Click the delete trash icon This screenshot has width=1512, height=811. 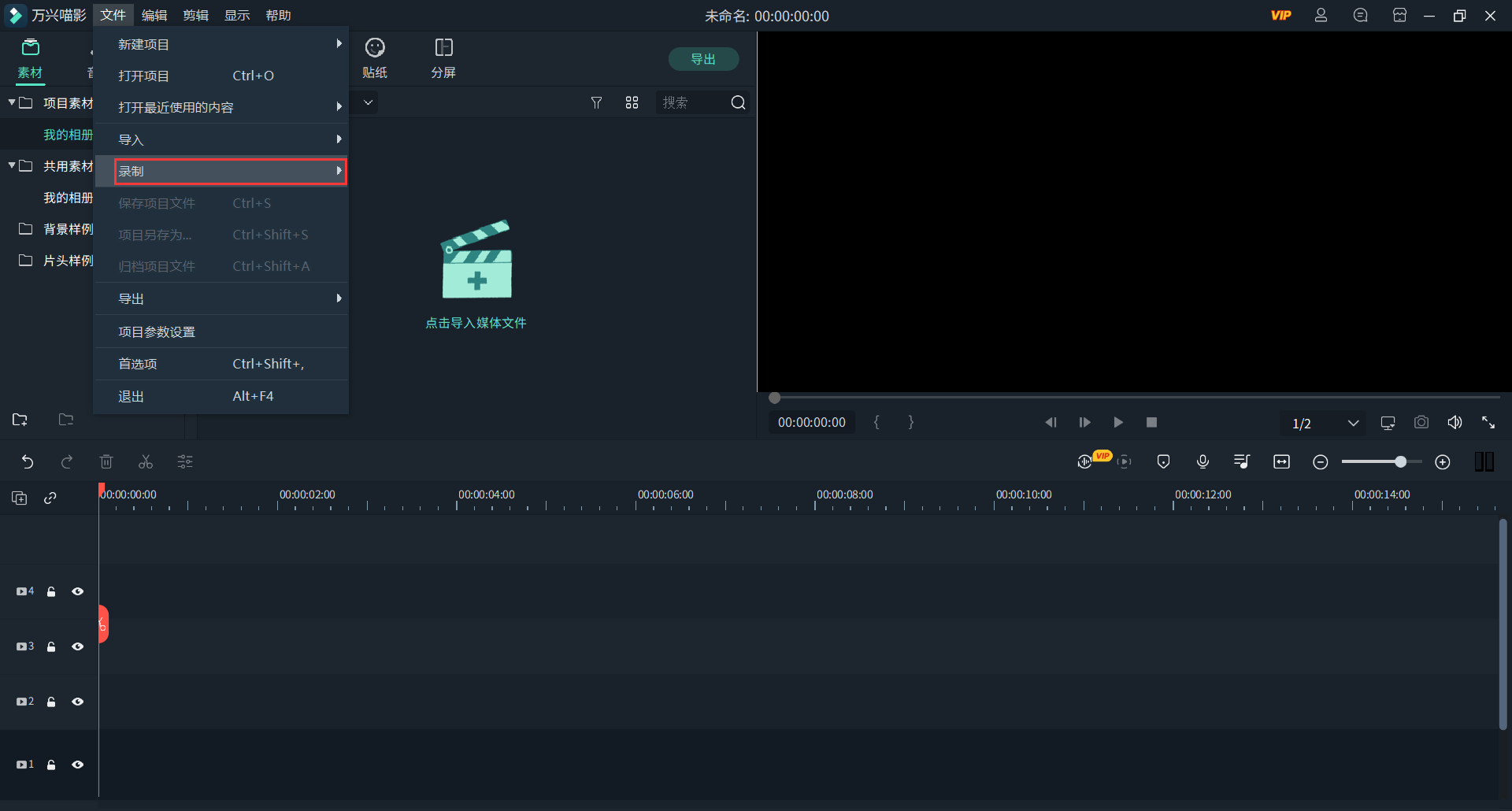tap(106, 462)
